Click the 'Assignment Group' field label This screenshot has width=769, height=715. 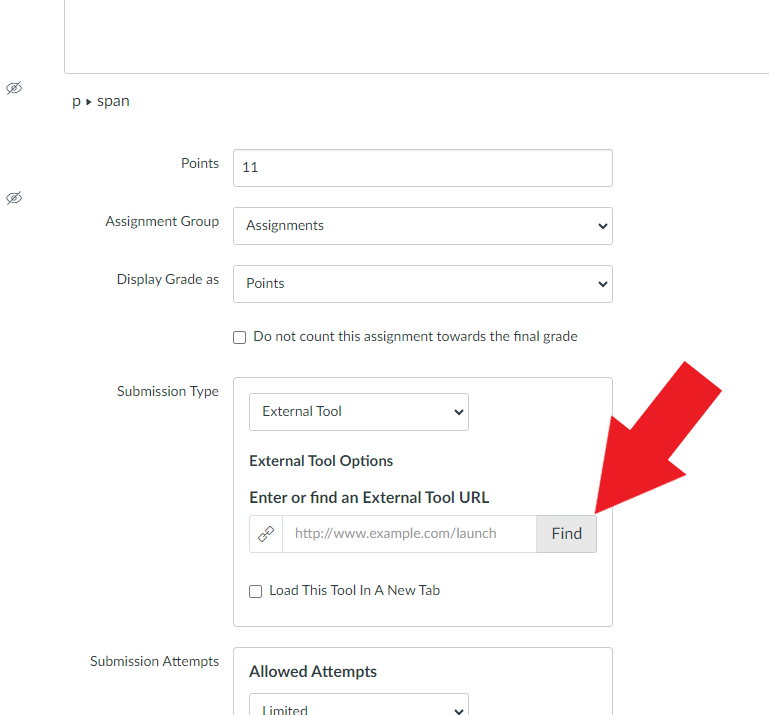162,222
